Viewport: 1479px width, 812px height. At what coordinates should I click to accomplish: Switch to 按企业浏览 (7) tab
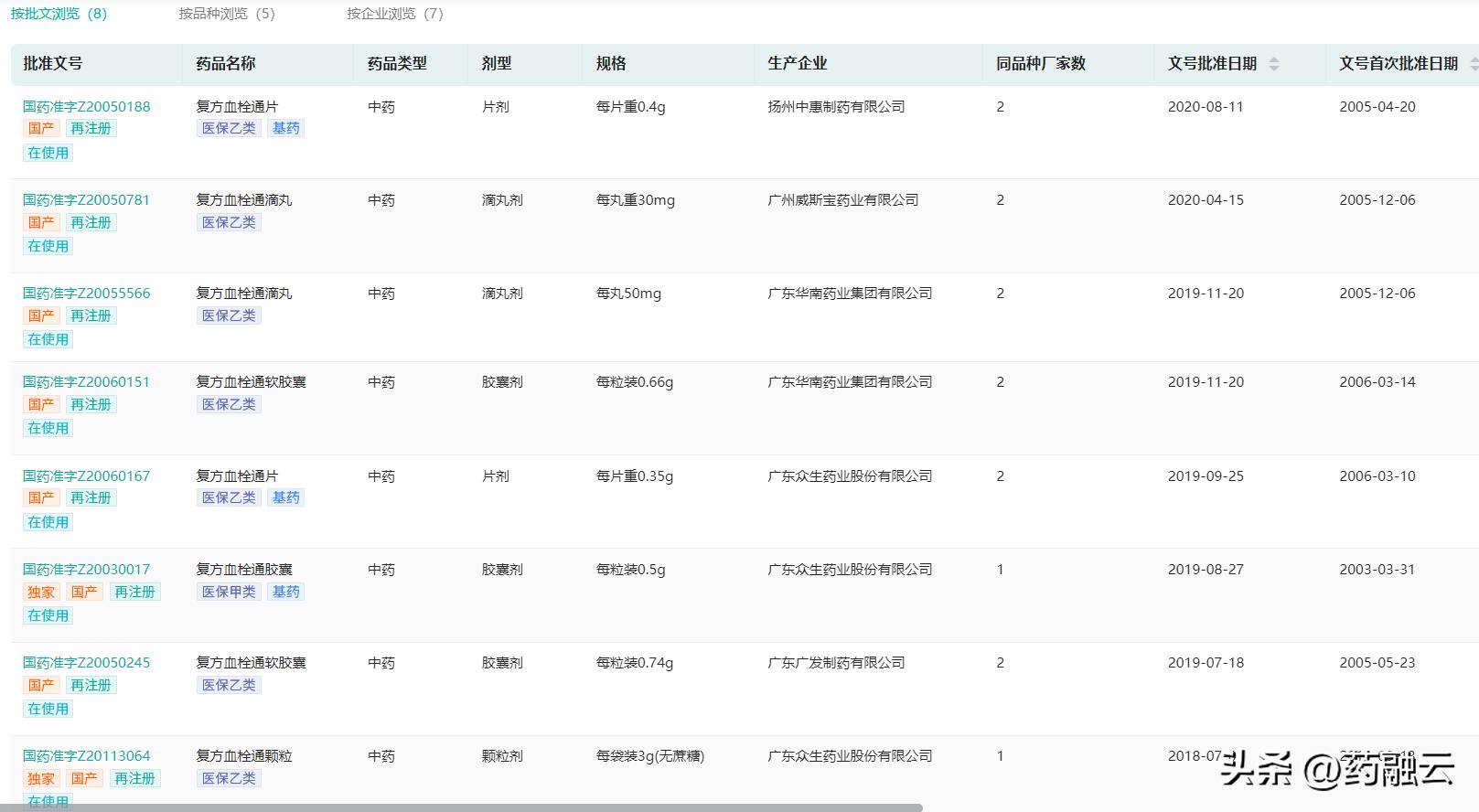tap(395, 14)
